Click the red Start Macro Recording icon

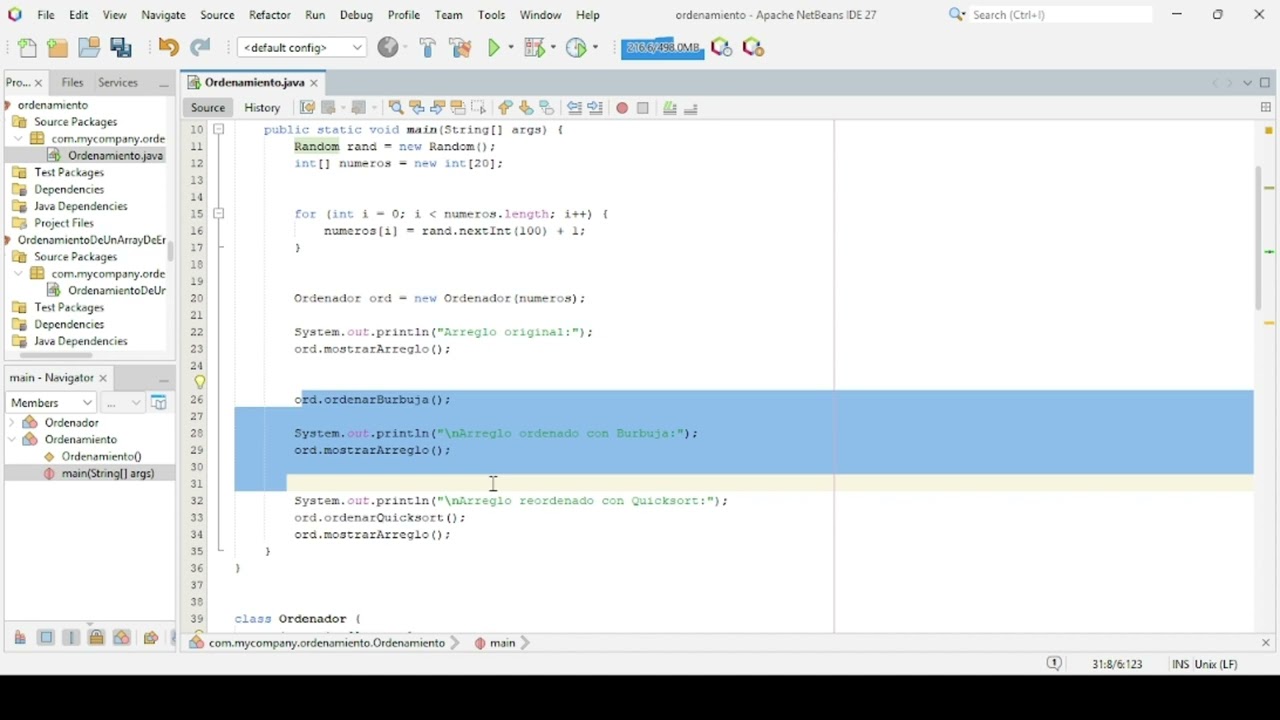tap(622, 108)
